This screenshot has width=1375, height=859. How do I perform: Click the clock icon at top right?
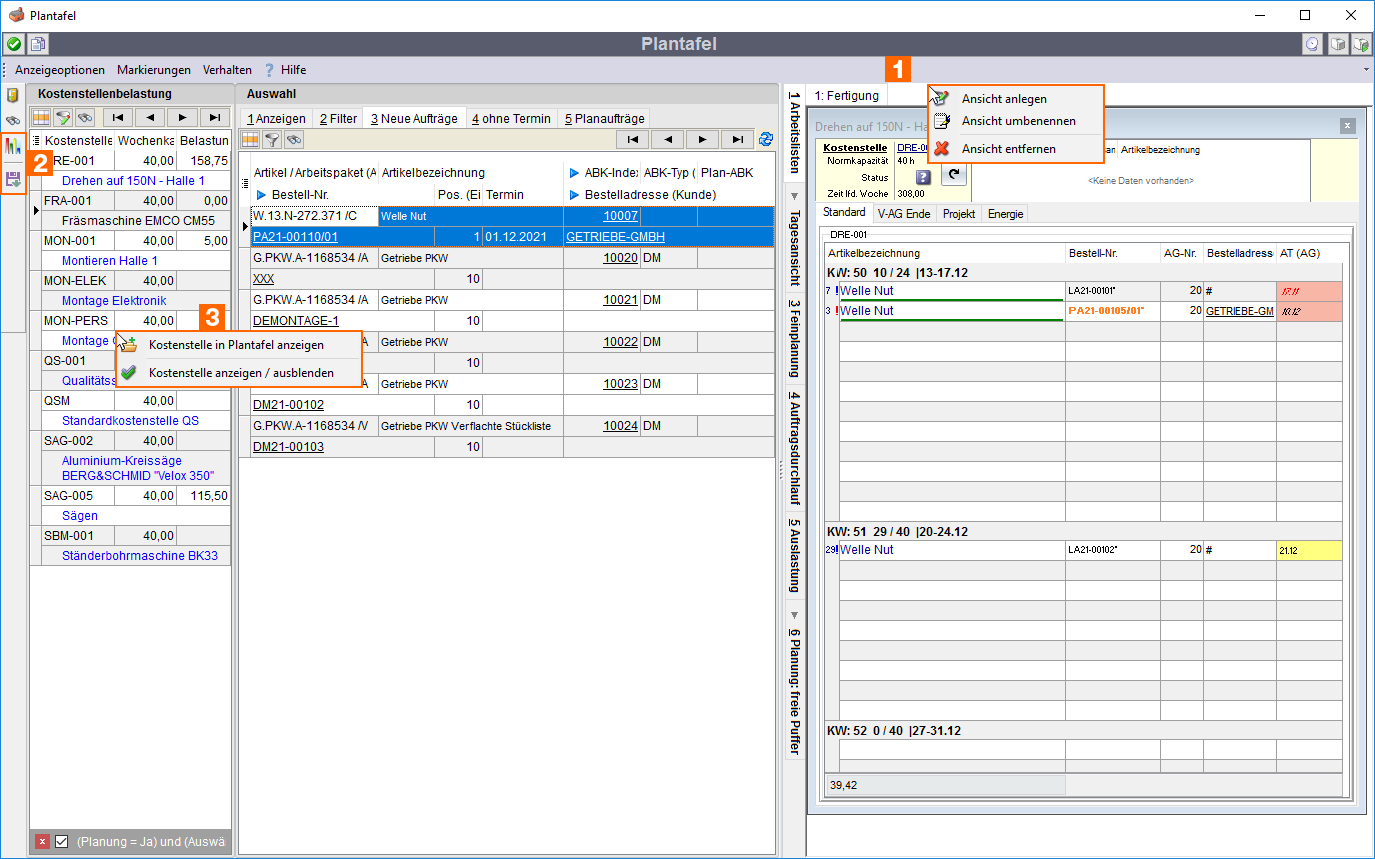1312,44
